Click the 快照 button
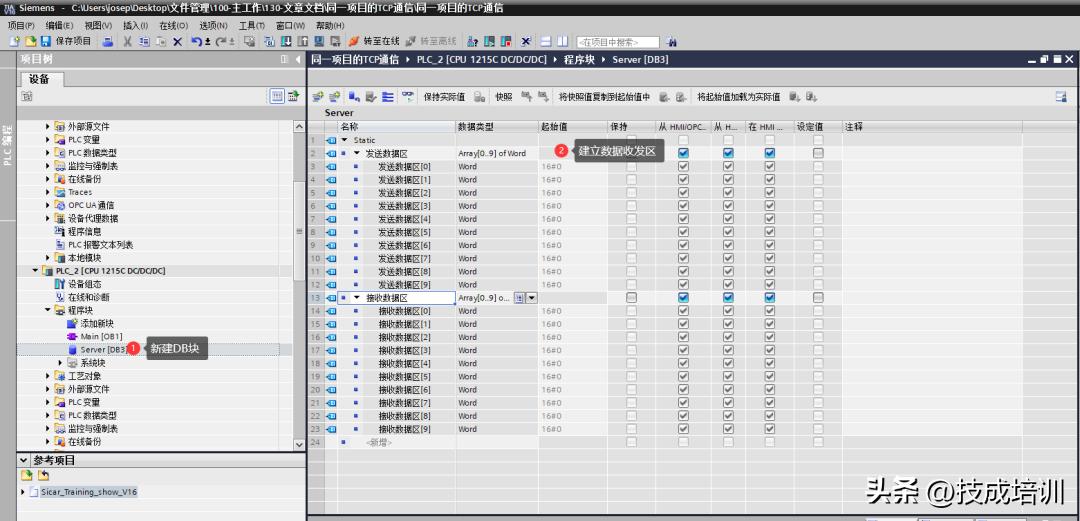This screenshot has height=521, width=1080. click(x=504, y=96)
